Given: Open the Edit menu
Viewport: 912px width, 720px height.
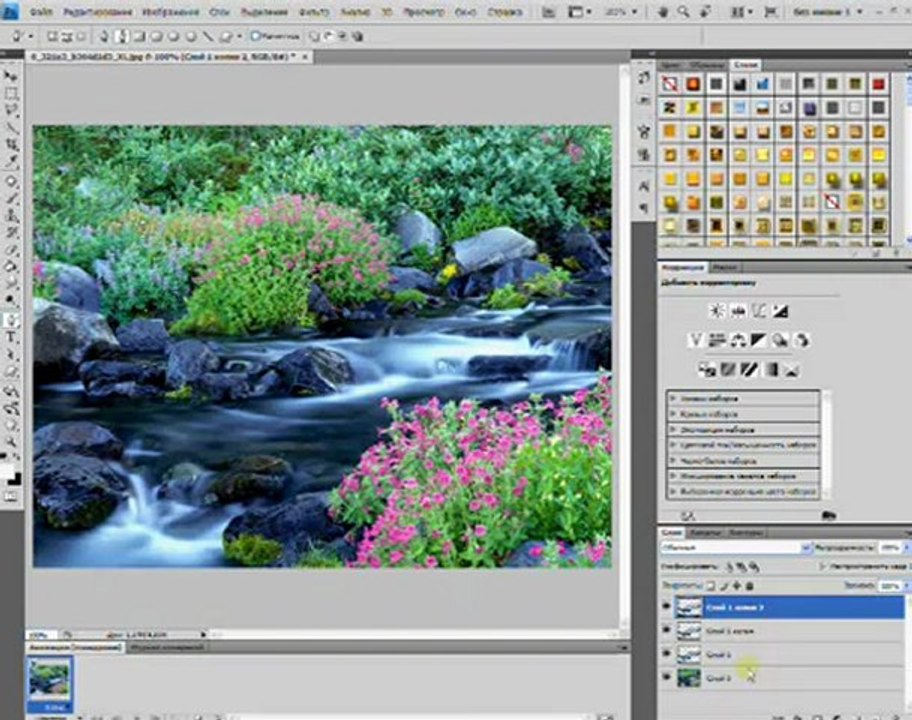Looking at the screenshot, I should [97, 12].
